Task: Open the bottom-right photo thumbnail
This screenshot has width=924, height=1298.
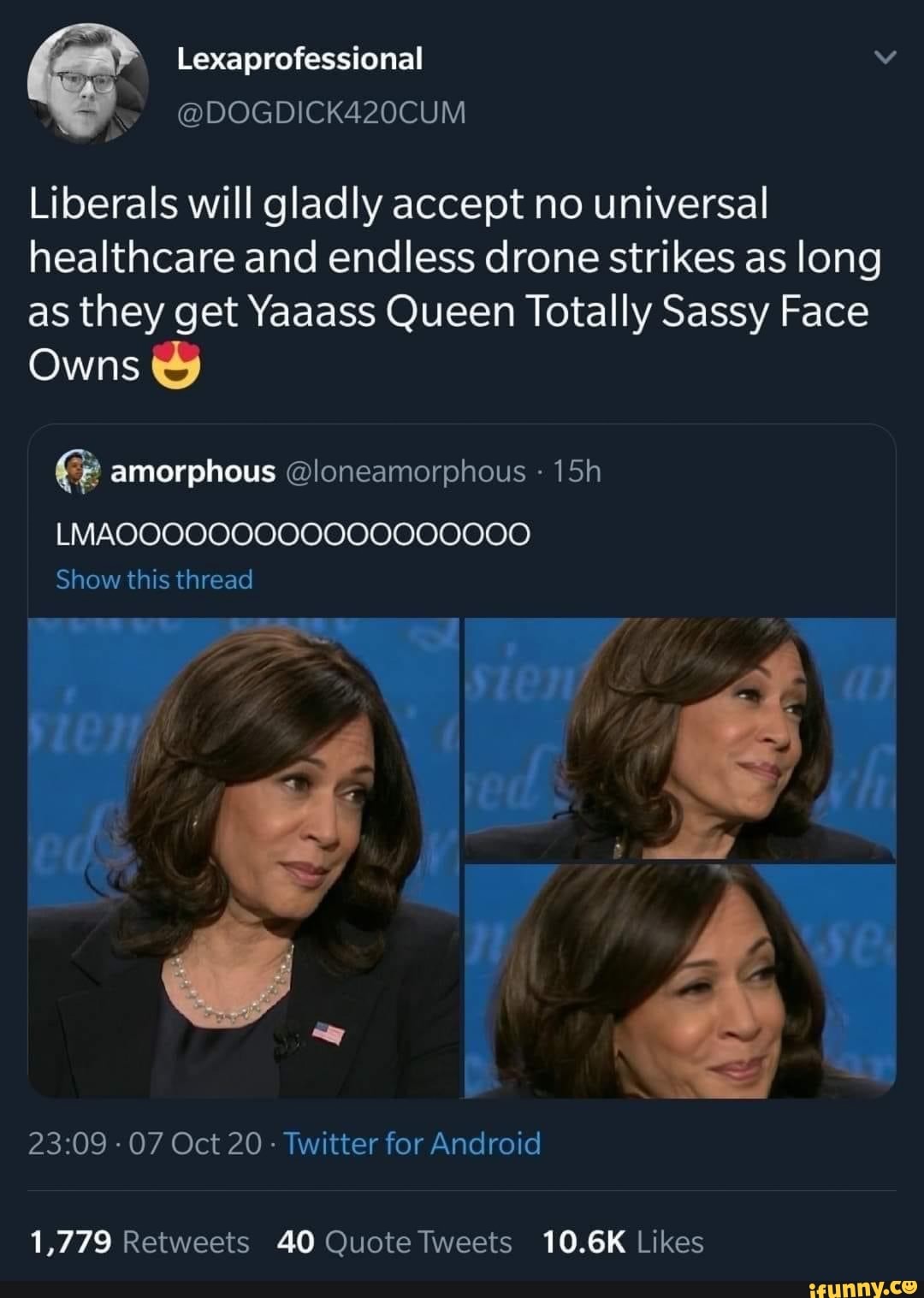Action: pyautogui.click(x=680, y=981)
